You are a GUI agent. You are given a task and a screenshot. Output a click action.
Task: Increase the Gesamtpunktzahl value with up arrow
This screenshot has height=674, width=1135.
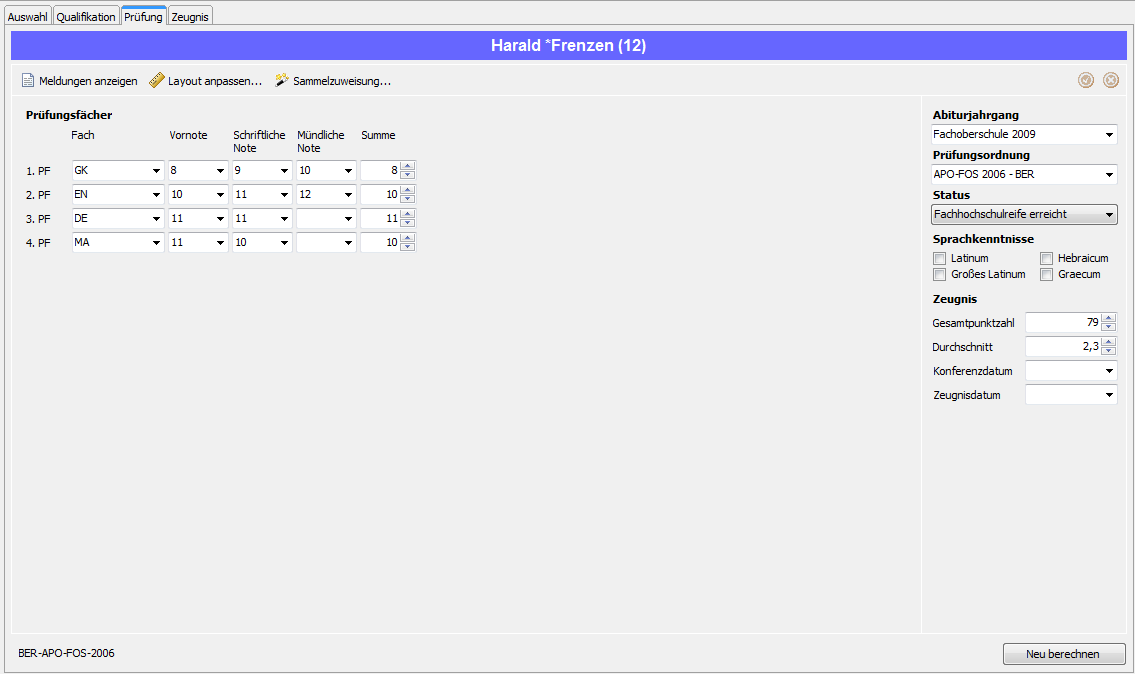[x=1108, y=318]
